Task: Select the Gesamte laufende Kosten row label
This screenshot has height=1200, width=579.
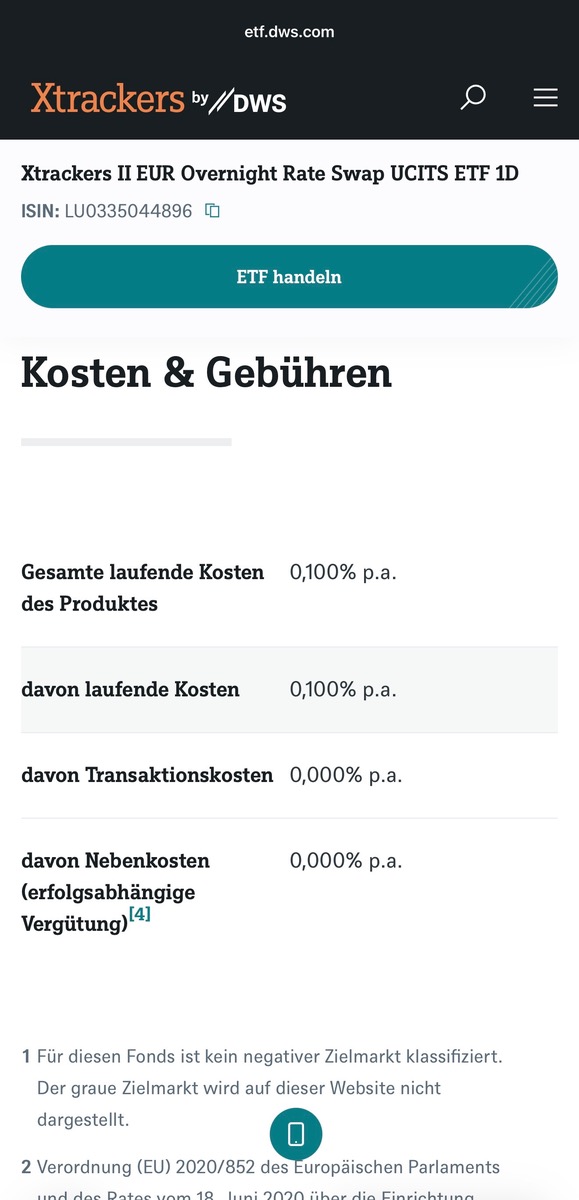Action: coord(143,588)
